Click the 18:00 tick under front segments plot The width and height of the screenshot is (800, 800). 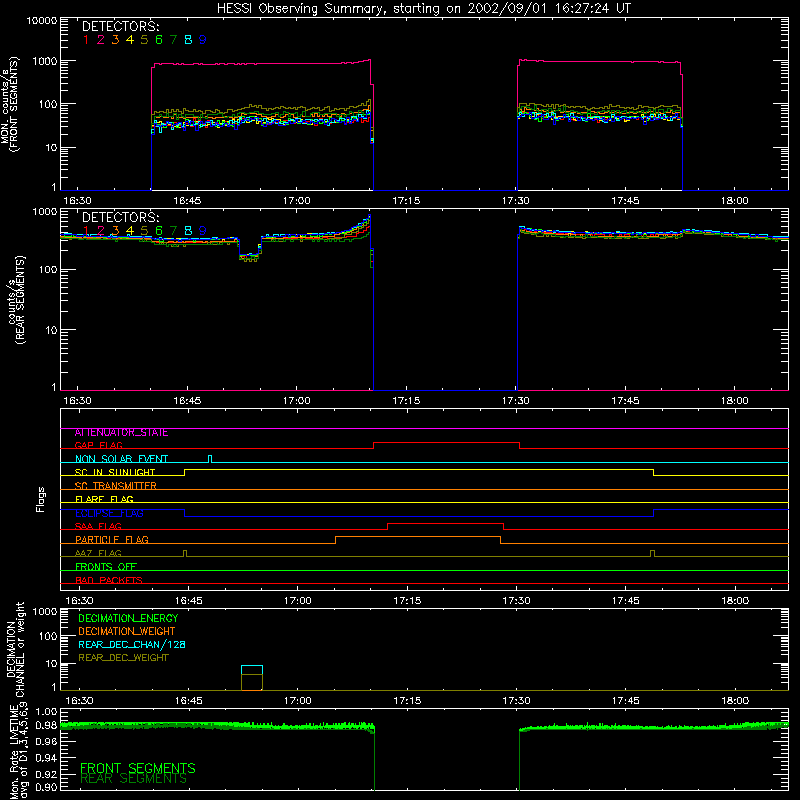coord(735,201)
